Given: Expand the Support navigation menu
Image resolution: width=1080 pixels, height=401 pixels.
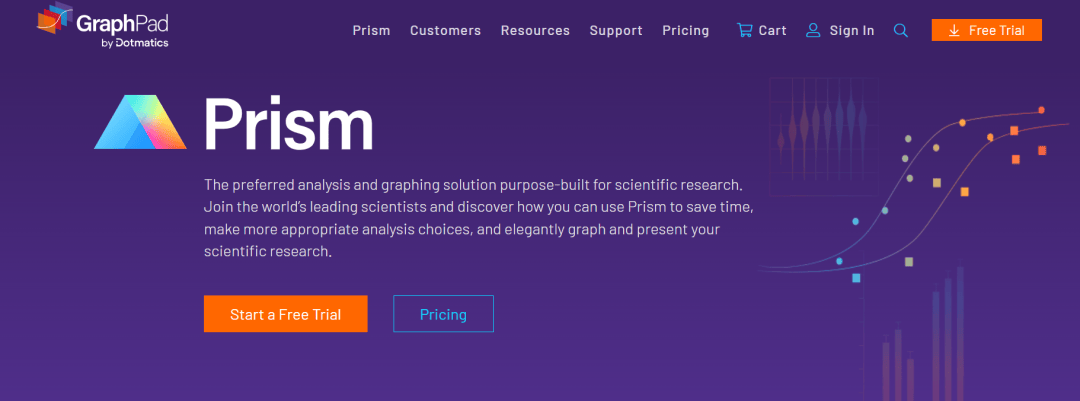Looking at the screenshot, I should 616,30.
